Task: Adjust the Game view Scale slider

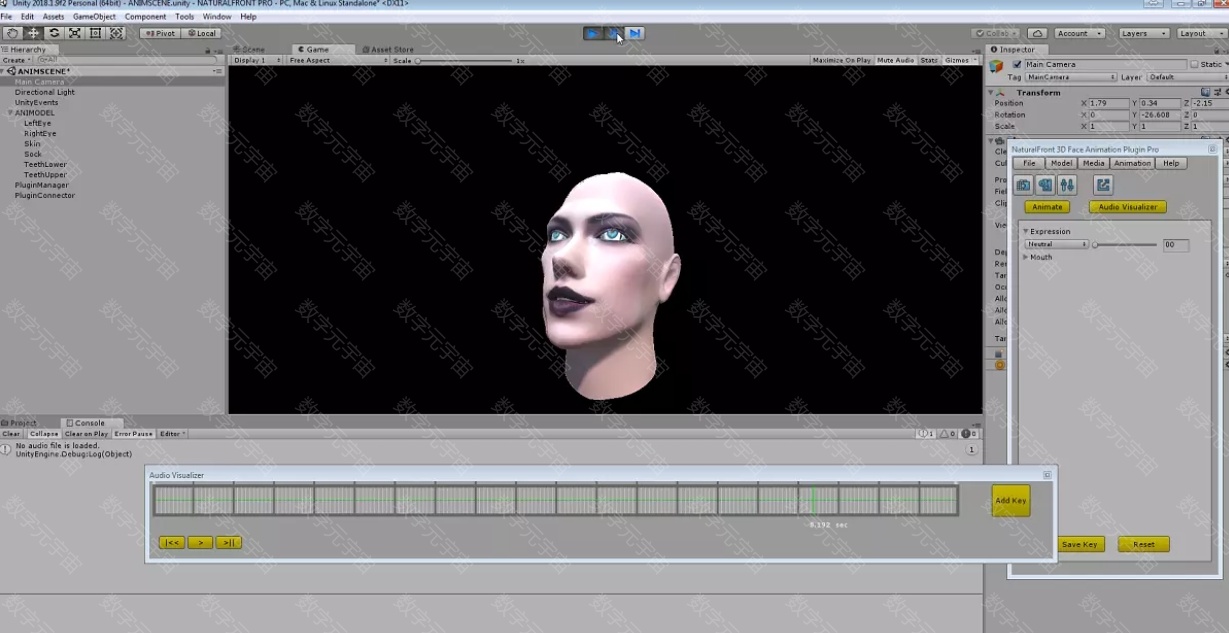Action: (x=465, y=61)
